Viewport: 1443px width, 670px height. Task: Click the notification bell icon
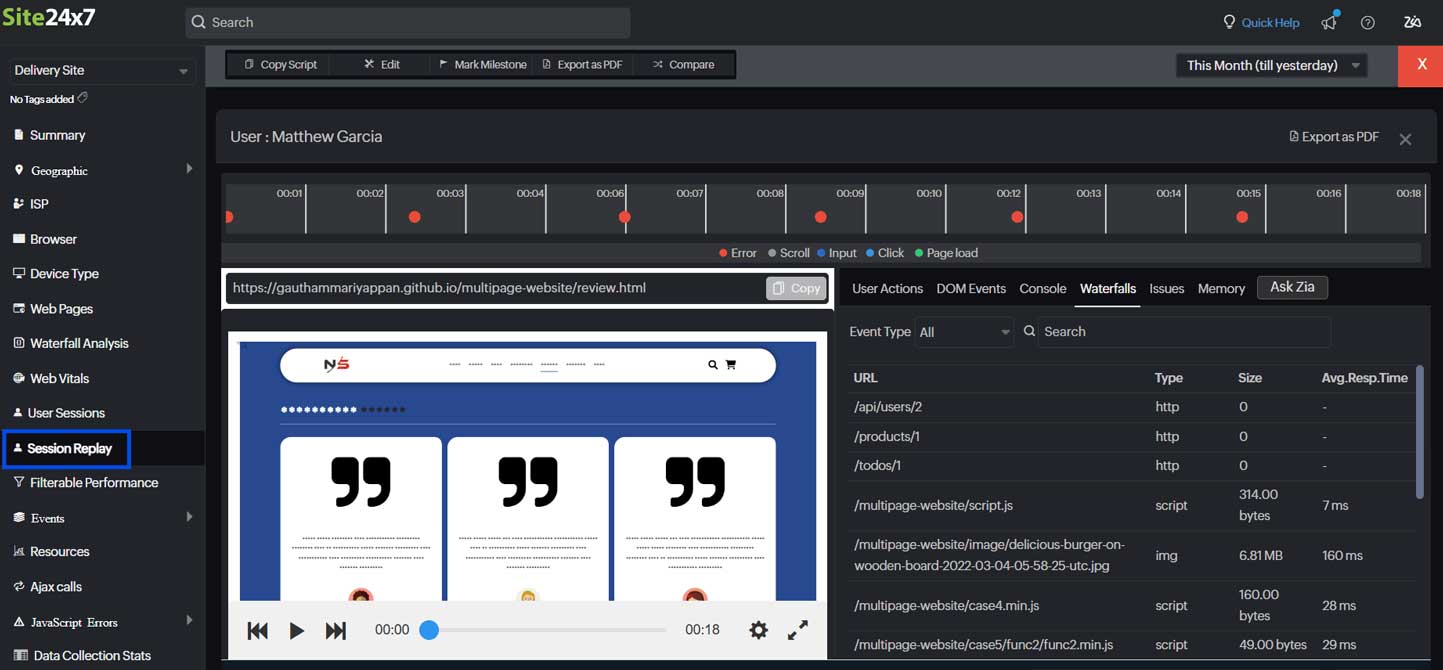coord(1329,21)
